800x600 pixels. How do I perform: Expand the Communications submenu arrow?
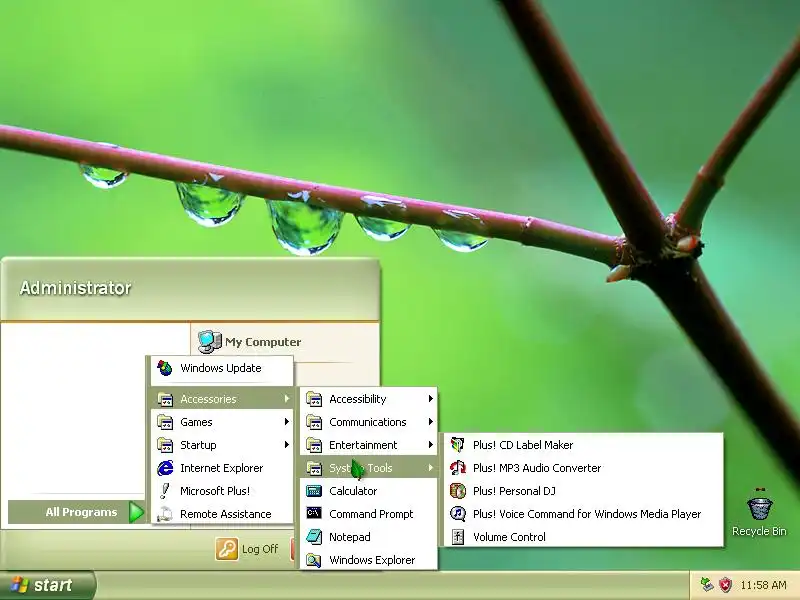tap(431, 421)
